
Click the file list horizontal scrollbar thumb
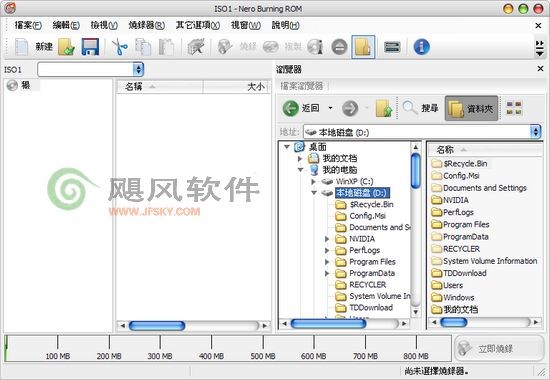tap(454, 322)
